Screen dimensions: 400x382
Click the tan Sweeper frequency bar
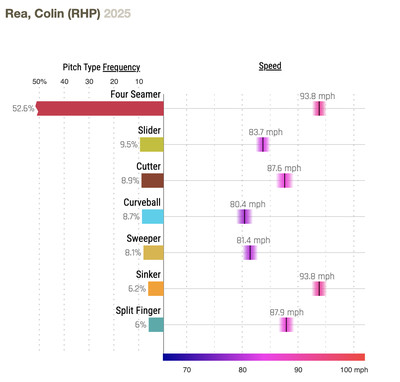point(154,253)
